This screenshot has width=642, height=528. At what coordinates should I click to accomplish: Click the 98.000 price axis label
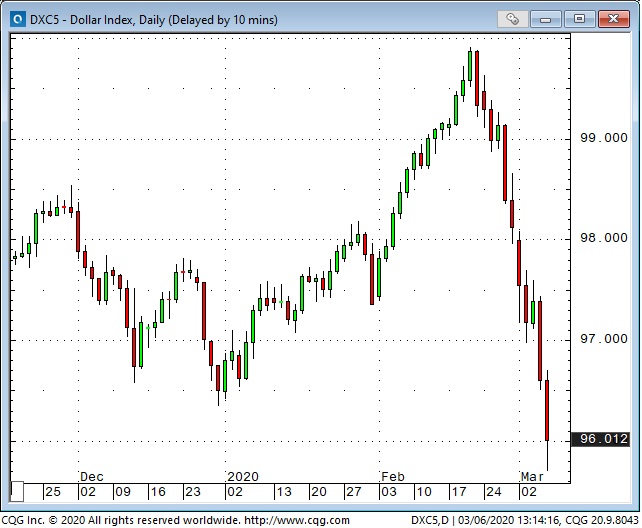coord(604,238)
